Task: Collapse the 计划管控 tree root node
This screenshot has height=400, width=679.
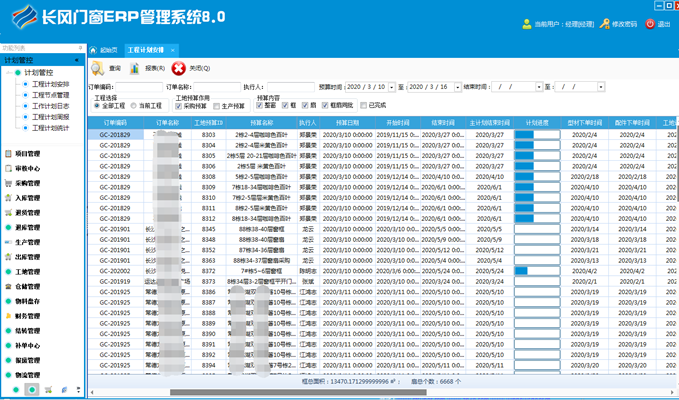Action: (10, 73)
